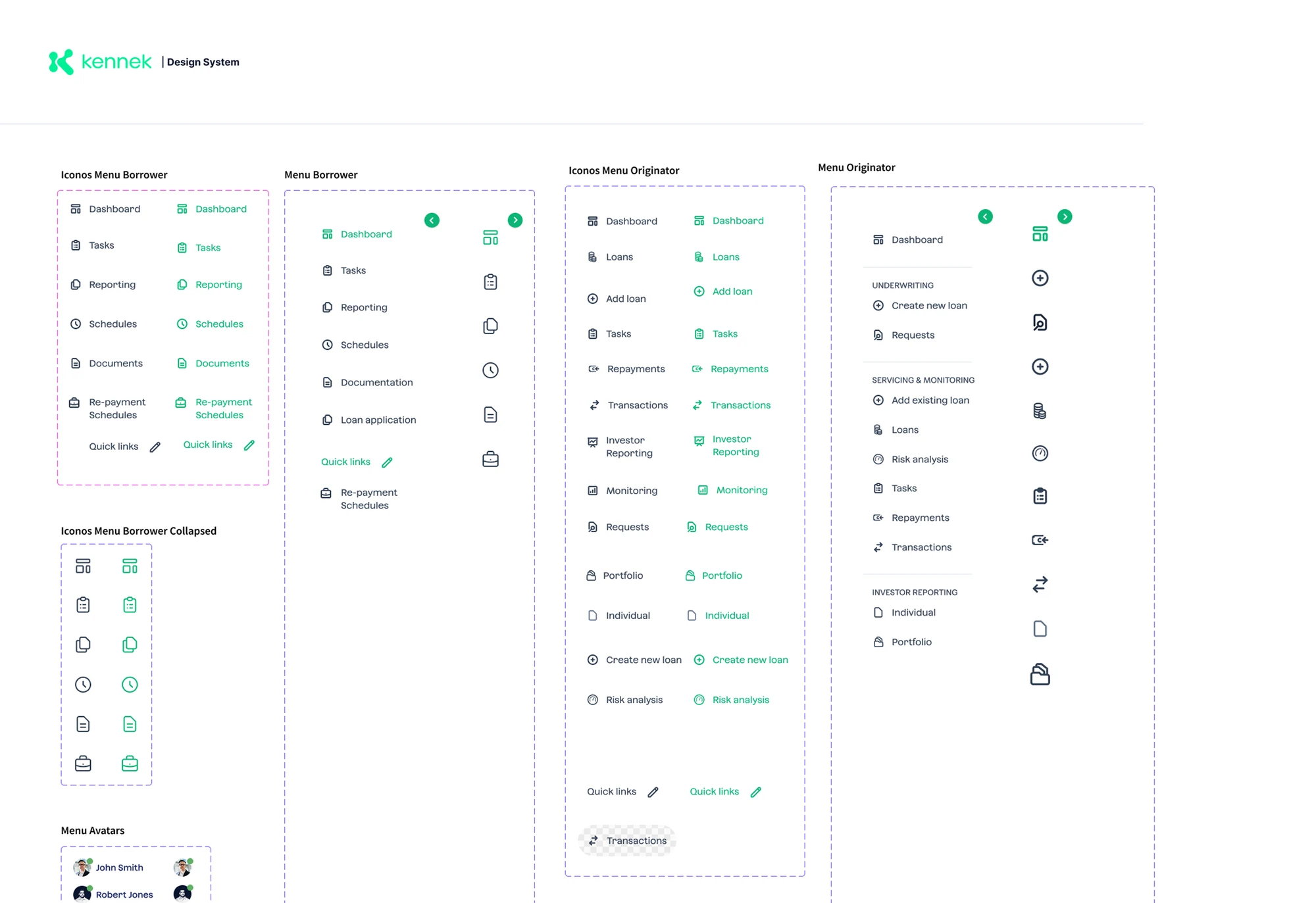The width and height of the screenshot is (1316, 903).
Task: Open Loan application in Menu Borrower
Action: coord(368,420)
